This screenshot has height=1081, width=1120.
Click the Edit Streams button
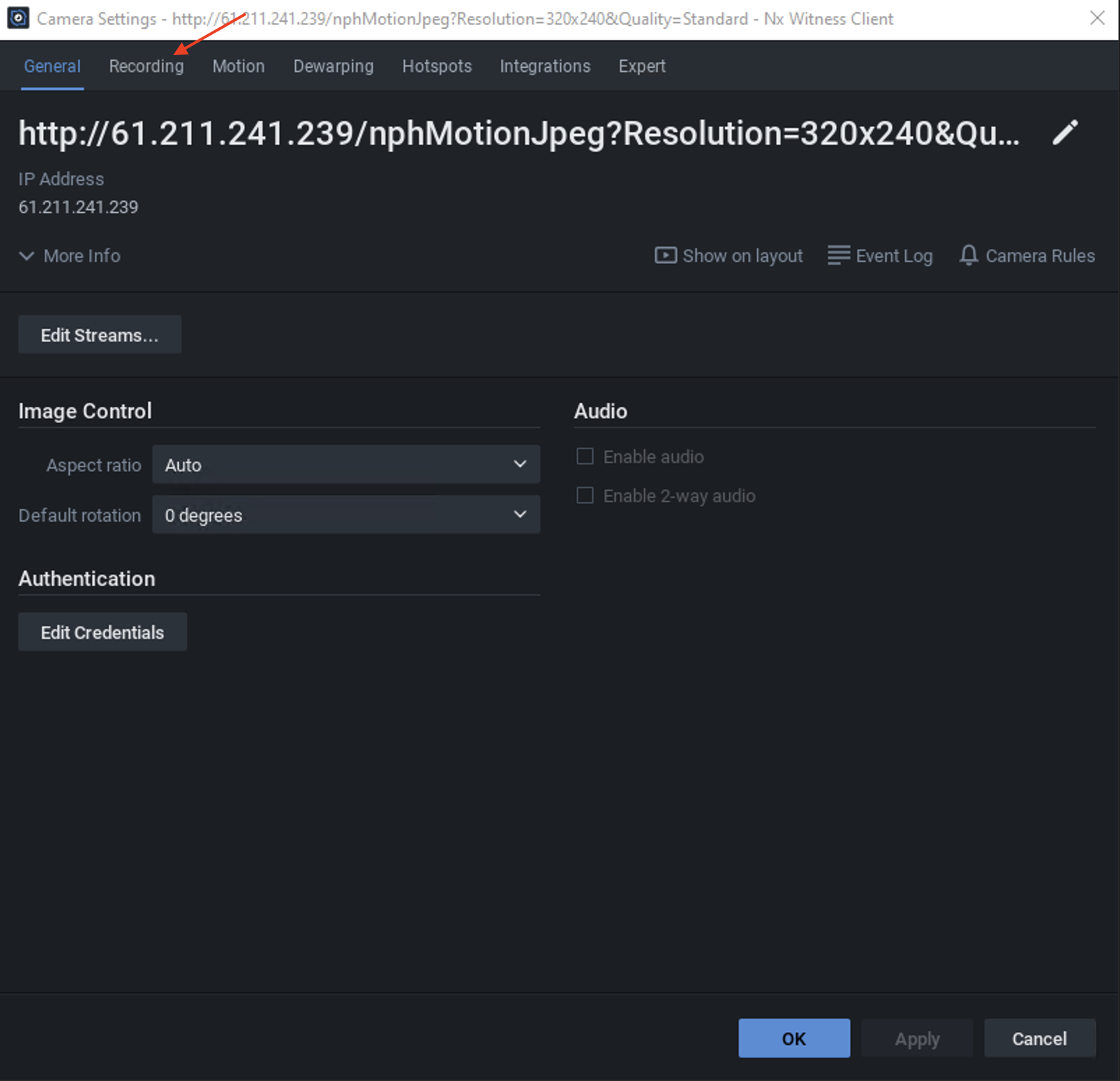(100, 334)
